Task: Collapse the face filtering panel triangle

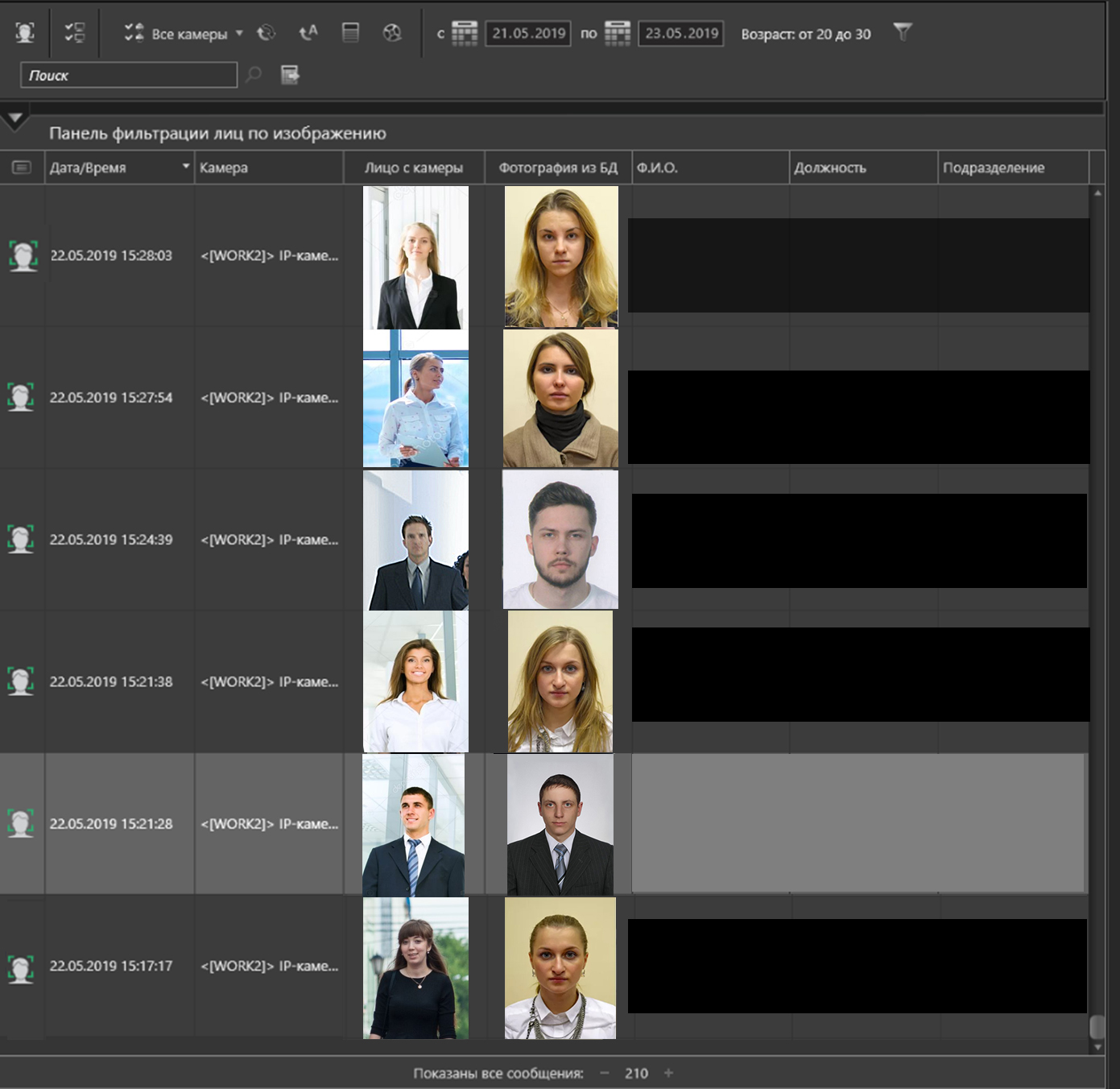Action: [14, 120]
